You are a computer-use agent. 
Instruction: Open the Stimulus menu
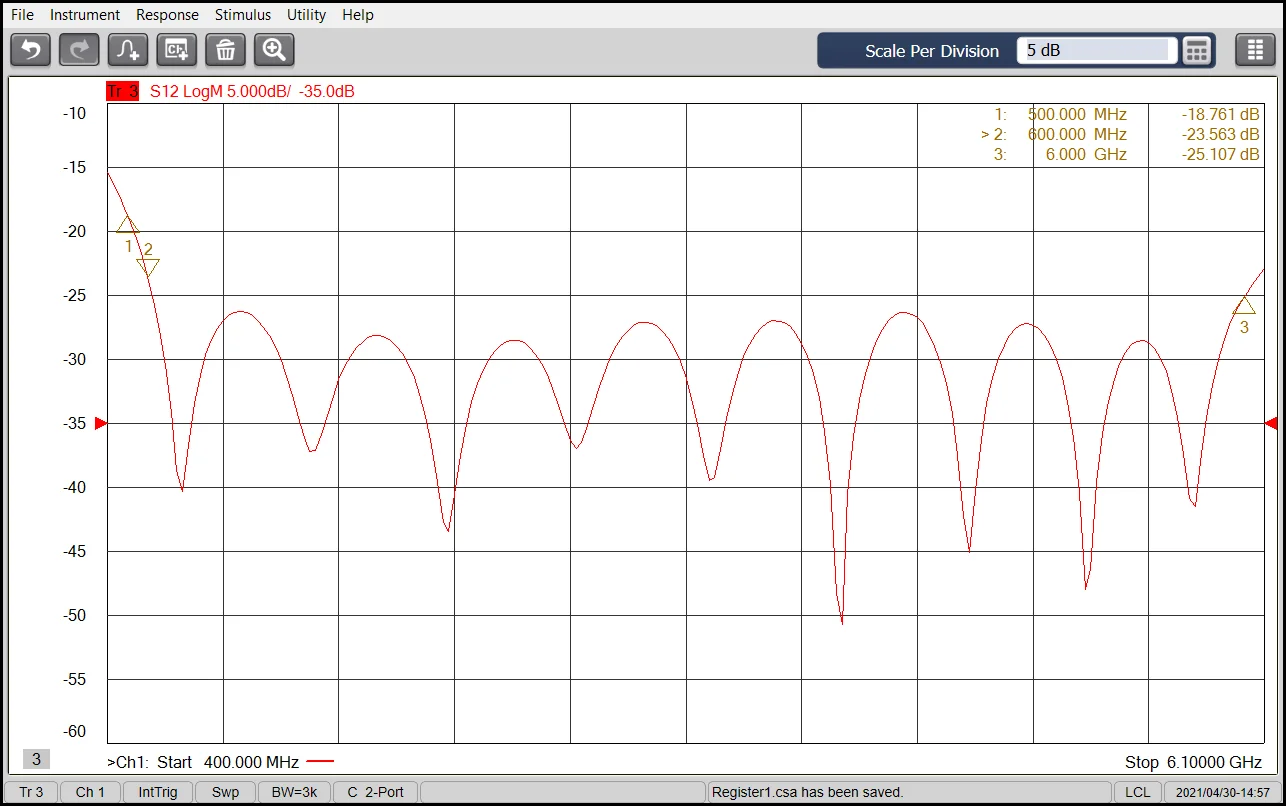click(243, 15)
